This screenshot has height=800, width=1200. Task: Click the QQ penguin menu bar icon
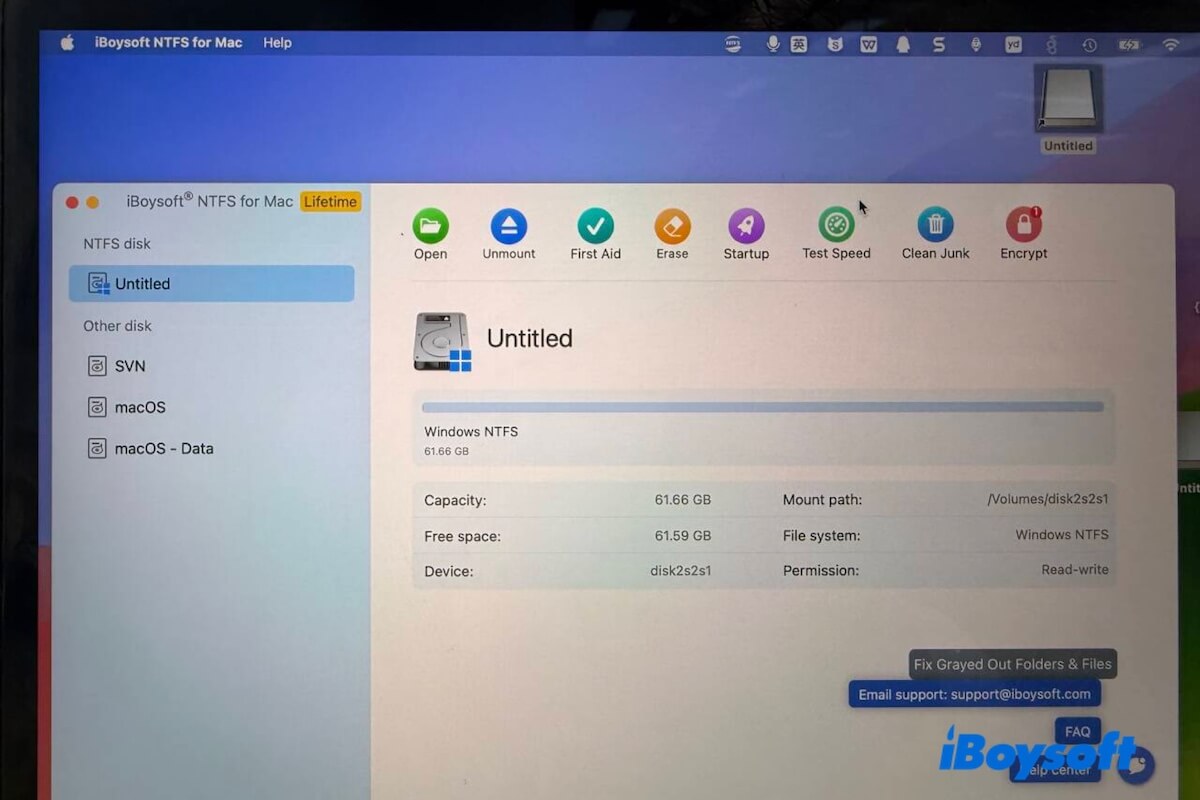click(x=903, y=44)
